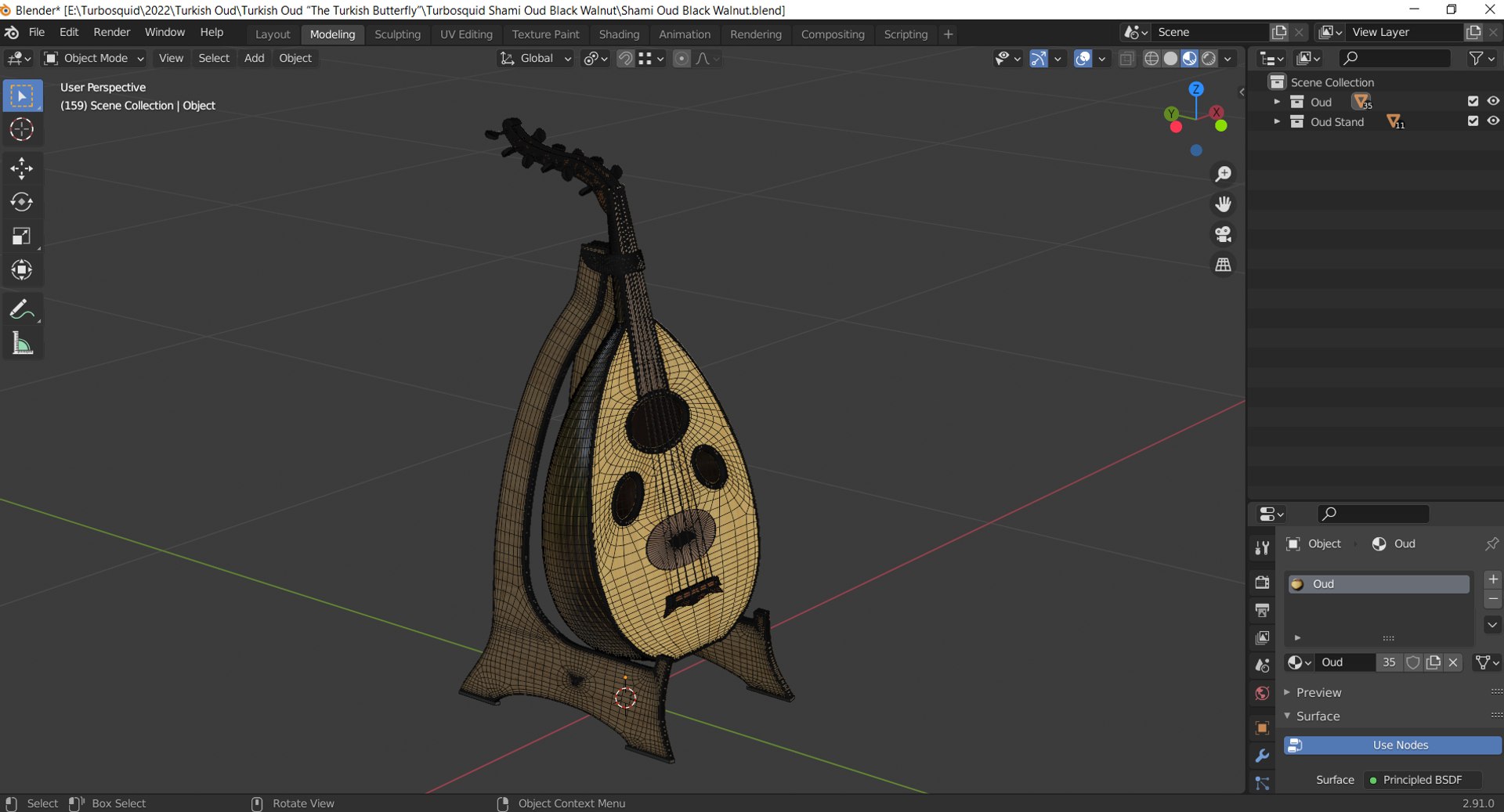
Task: Click the pan hand viewport icon
Action: pyautogui.click(x=1223, y=204)
